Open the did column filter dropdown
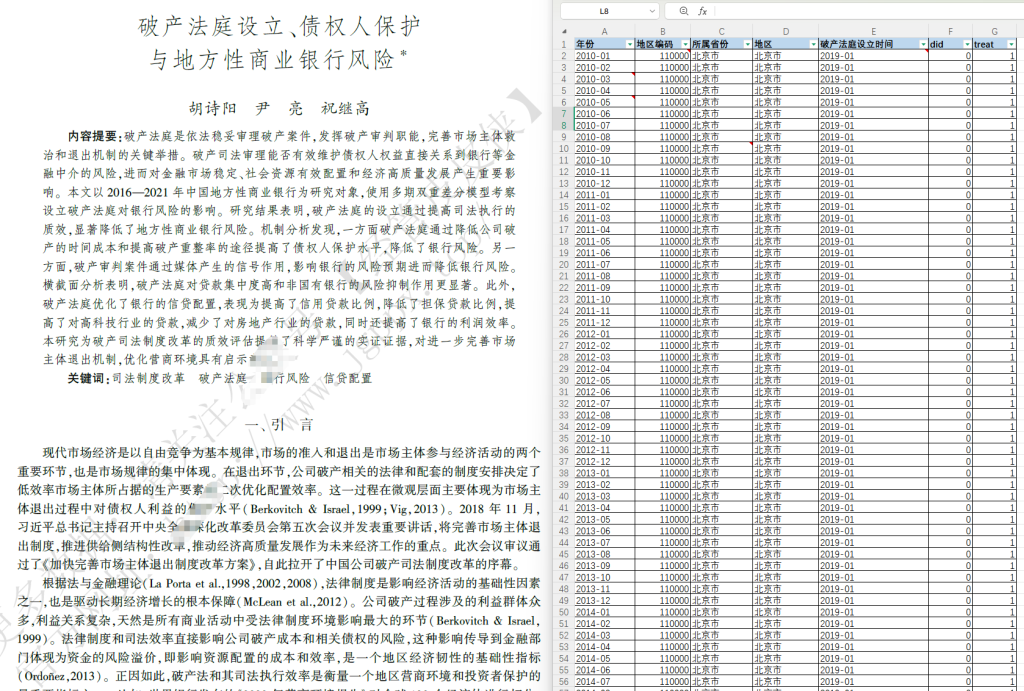 966,45
